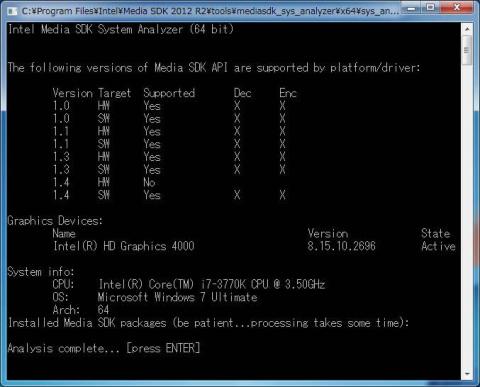
Task: Click the console window system menu icon
Action: [12, 11]
